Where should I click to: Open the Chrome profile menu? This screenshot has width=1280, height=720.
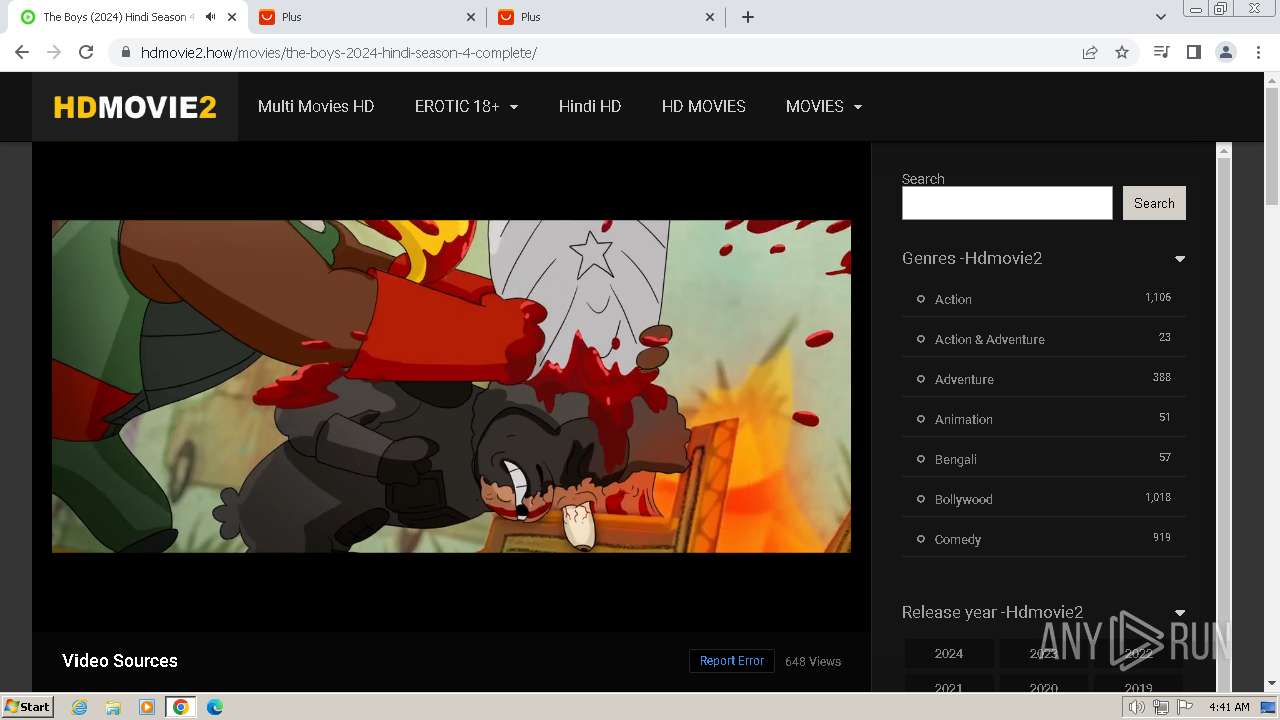1225,52
